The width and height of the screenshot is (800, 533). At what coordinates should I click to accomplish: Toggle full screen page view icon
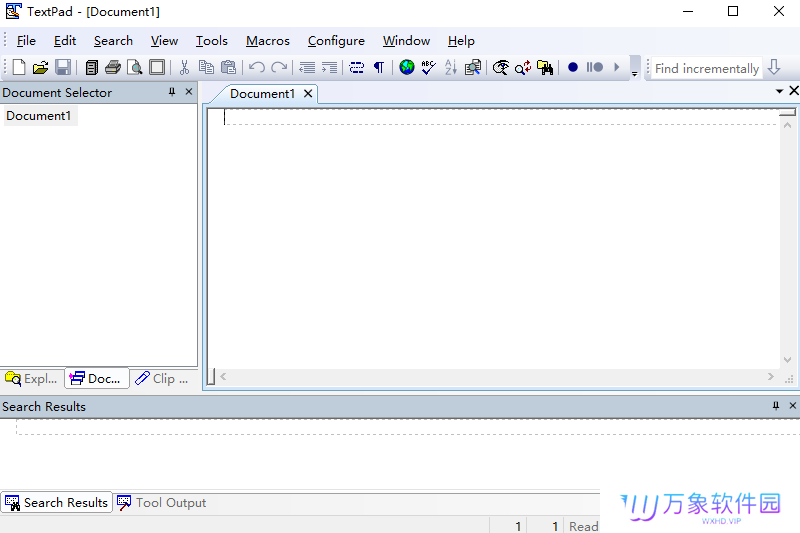[x=157, y=67]
